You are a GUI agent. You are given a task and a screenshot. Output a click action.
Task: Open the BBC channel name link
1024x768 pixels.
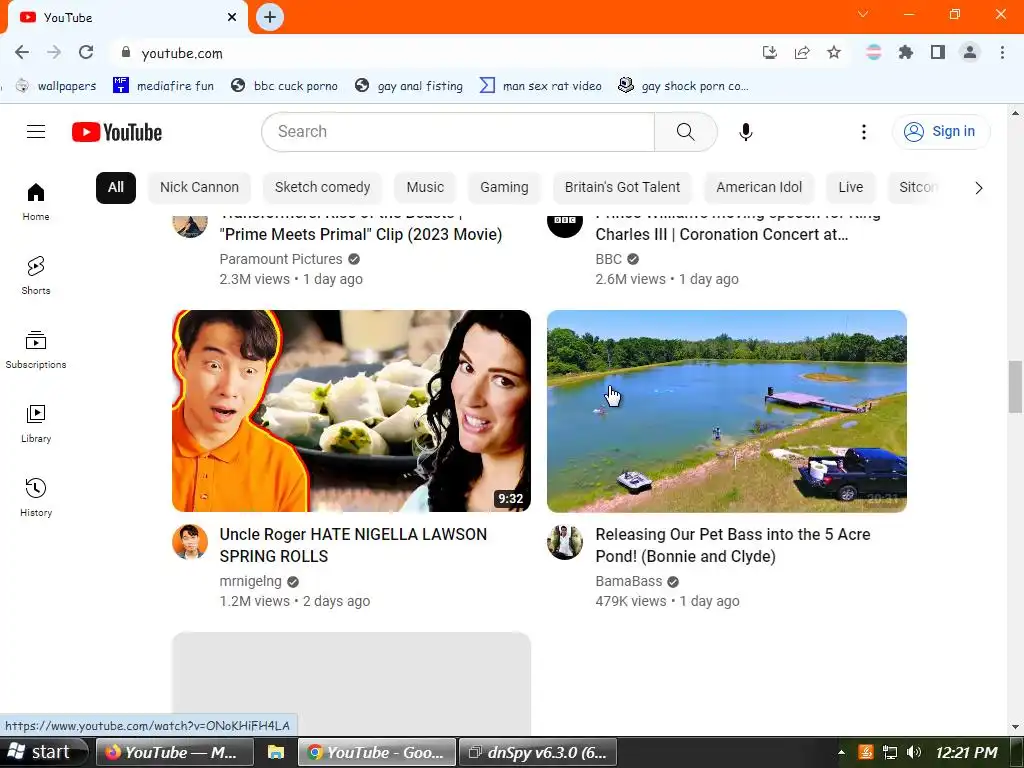pyautogui.click(x=608, y=259)
